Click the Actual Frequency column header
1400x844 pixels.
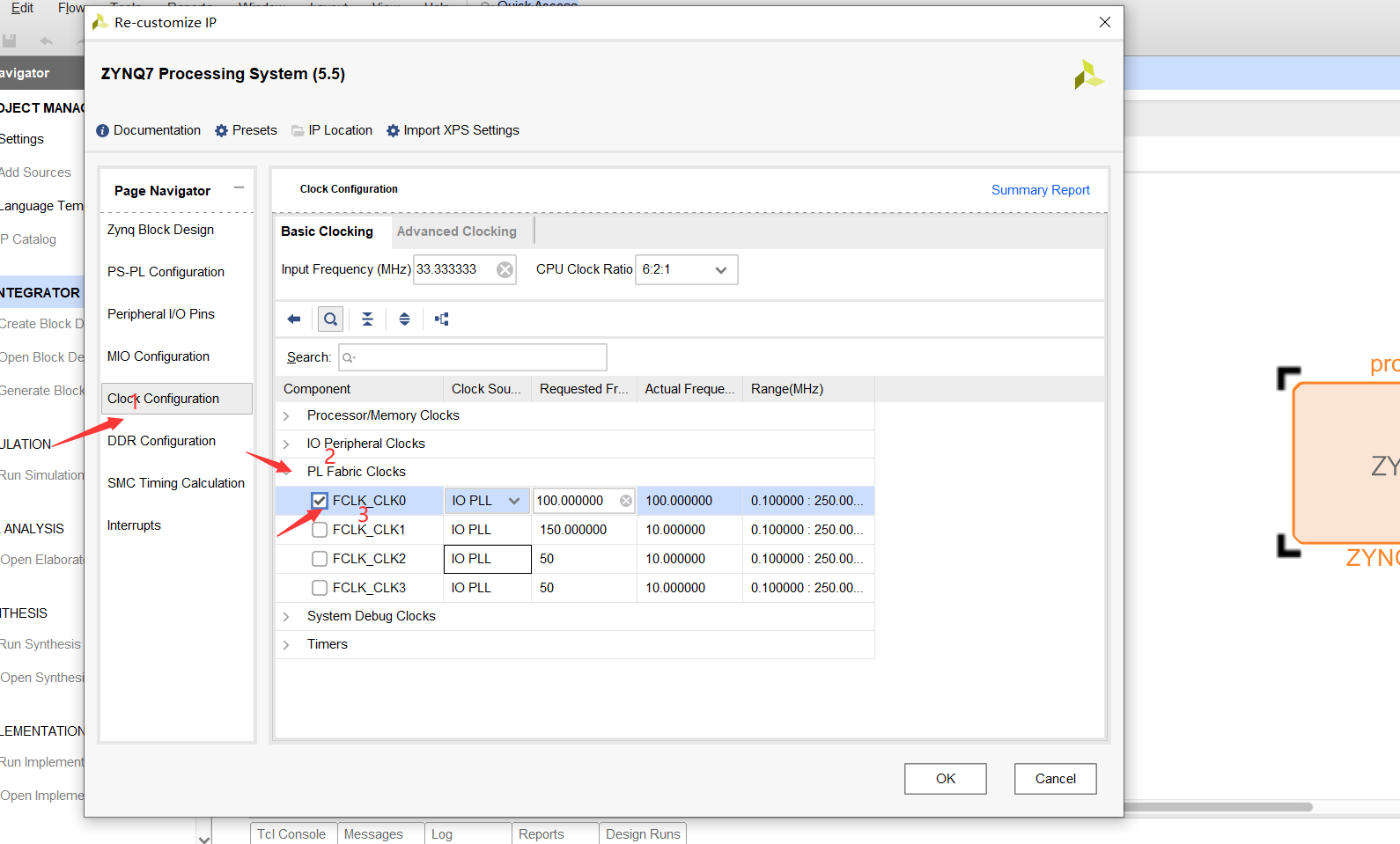(689, 389)
